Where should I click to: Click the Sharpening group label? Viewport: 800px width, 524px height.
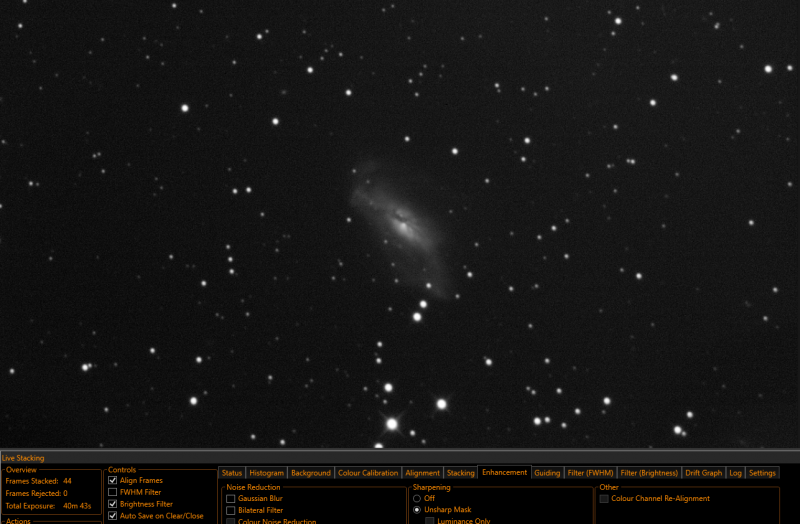432,487
